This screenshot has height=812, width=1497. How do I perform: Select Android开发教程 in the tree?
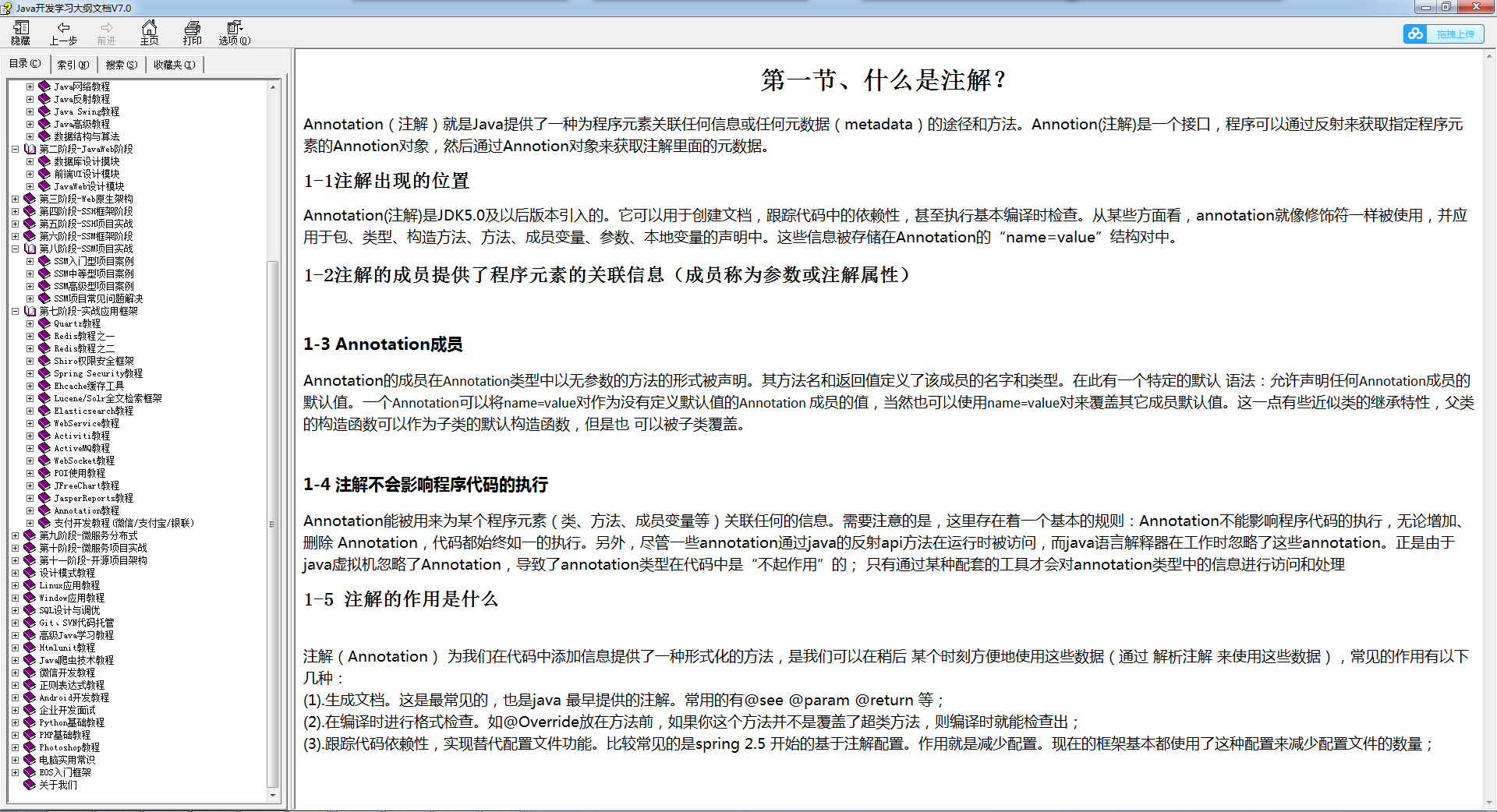(74, 697)
